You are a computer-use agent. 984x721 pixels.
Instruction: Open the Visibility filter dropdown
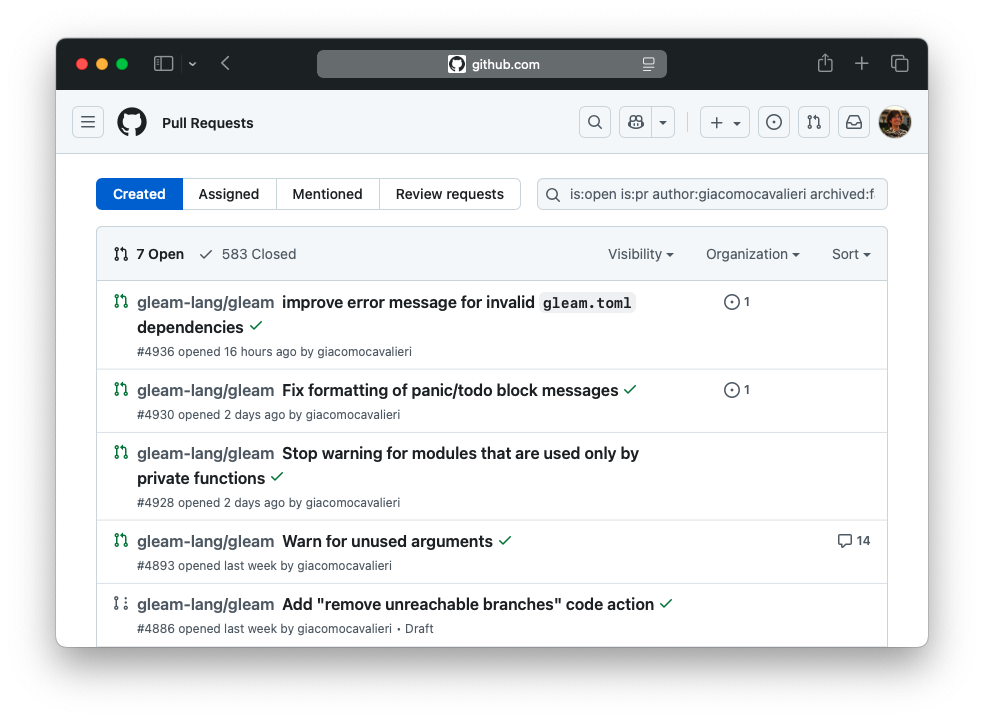coord(640,254)
